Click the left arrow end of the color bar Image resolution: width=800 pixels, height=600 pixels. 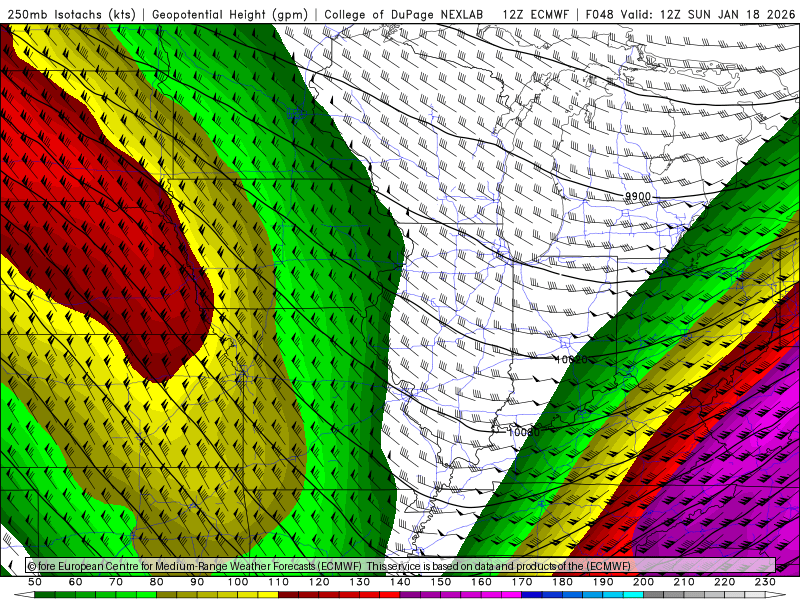click(24, 595)
